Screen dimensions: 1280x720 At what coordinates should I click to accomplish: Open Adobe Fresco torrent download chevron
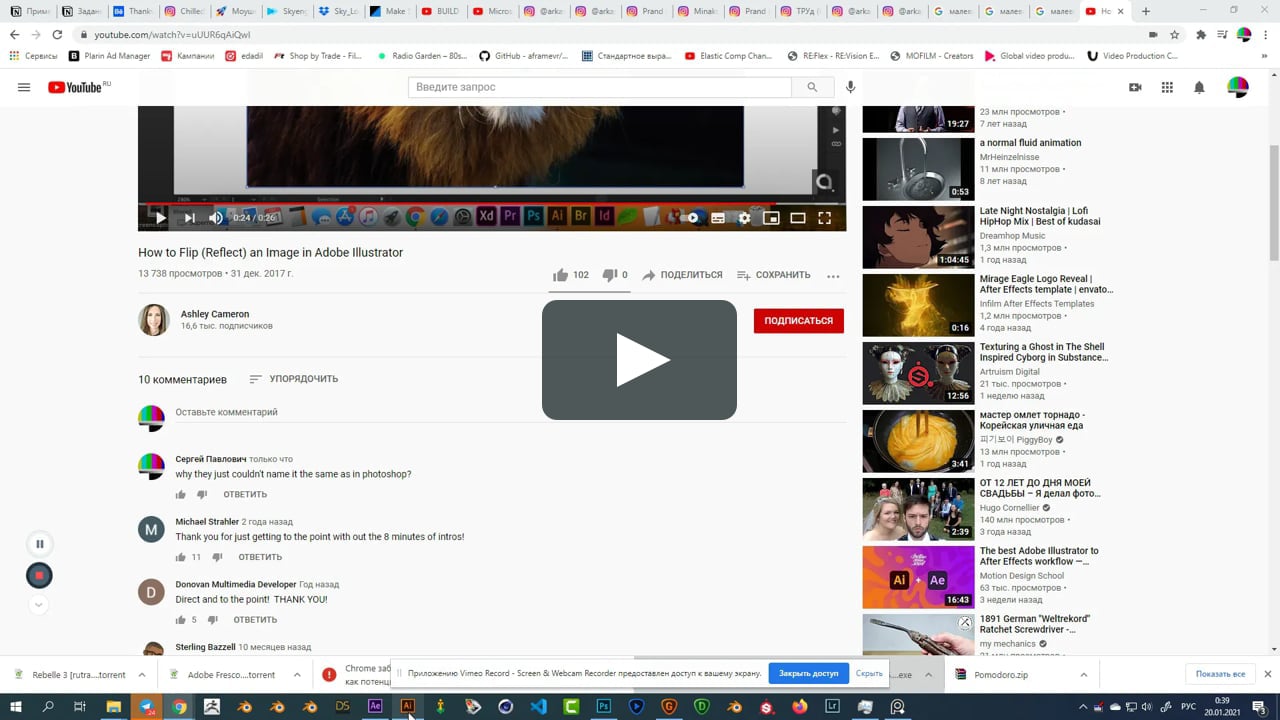click(x=297, y=675)
